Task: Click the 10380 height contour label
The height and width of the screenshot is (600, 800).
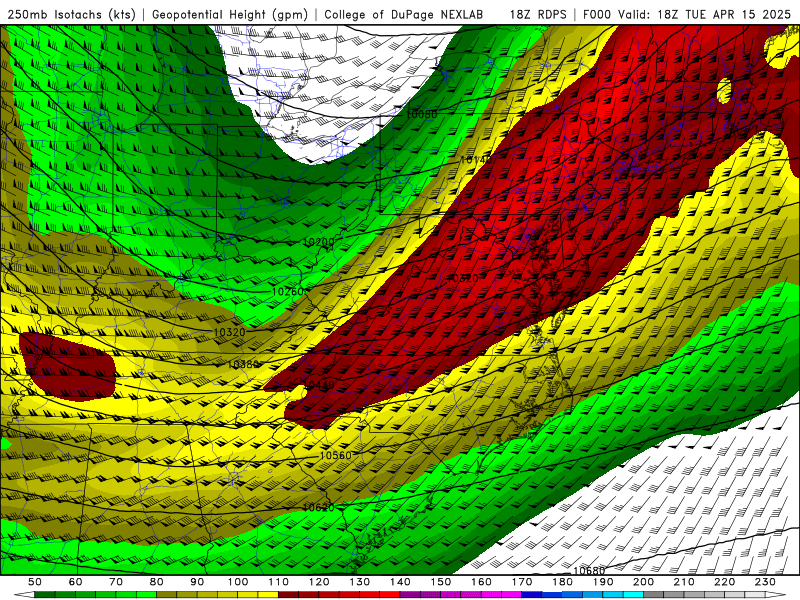Action: (x=243, y=364)
